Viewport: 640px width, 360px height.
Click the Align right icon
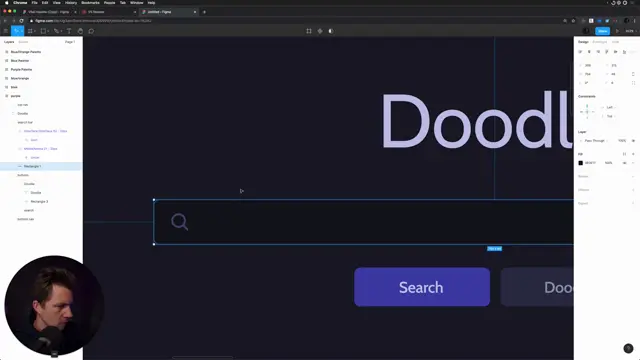pos(598,52)
